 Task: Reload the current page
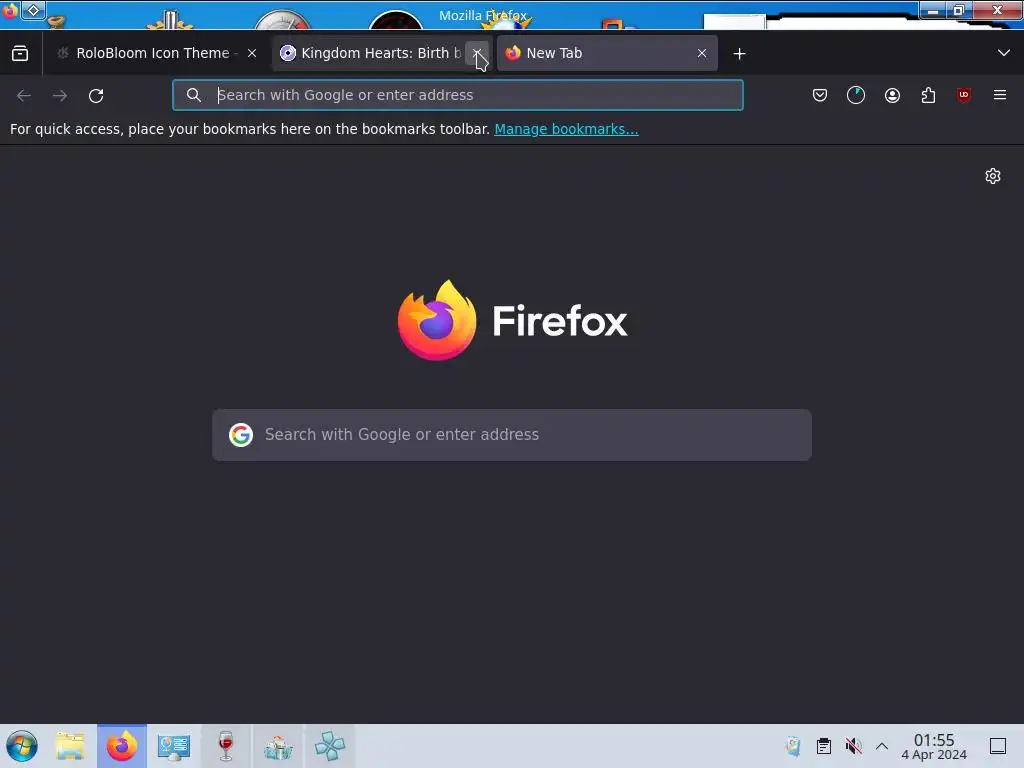click(96, 96)
